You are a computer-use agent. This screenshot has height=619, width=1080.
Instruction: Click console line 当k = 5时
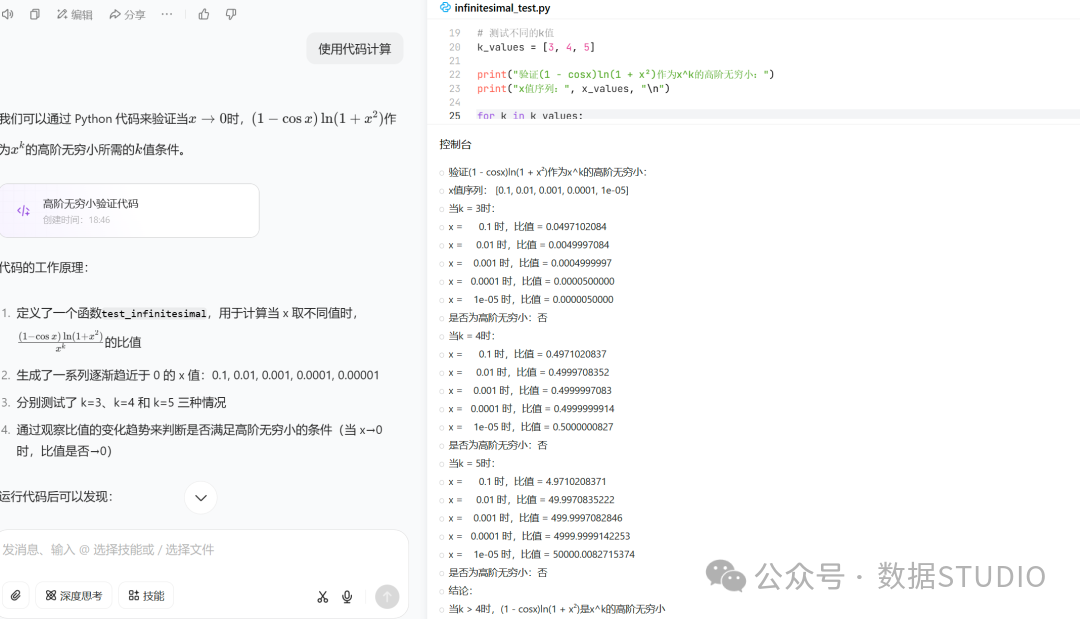tap(472, 463)
